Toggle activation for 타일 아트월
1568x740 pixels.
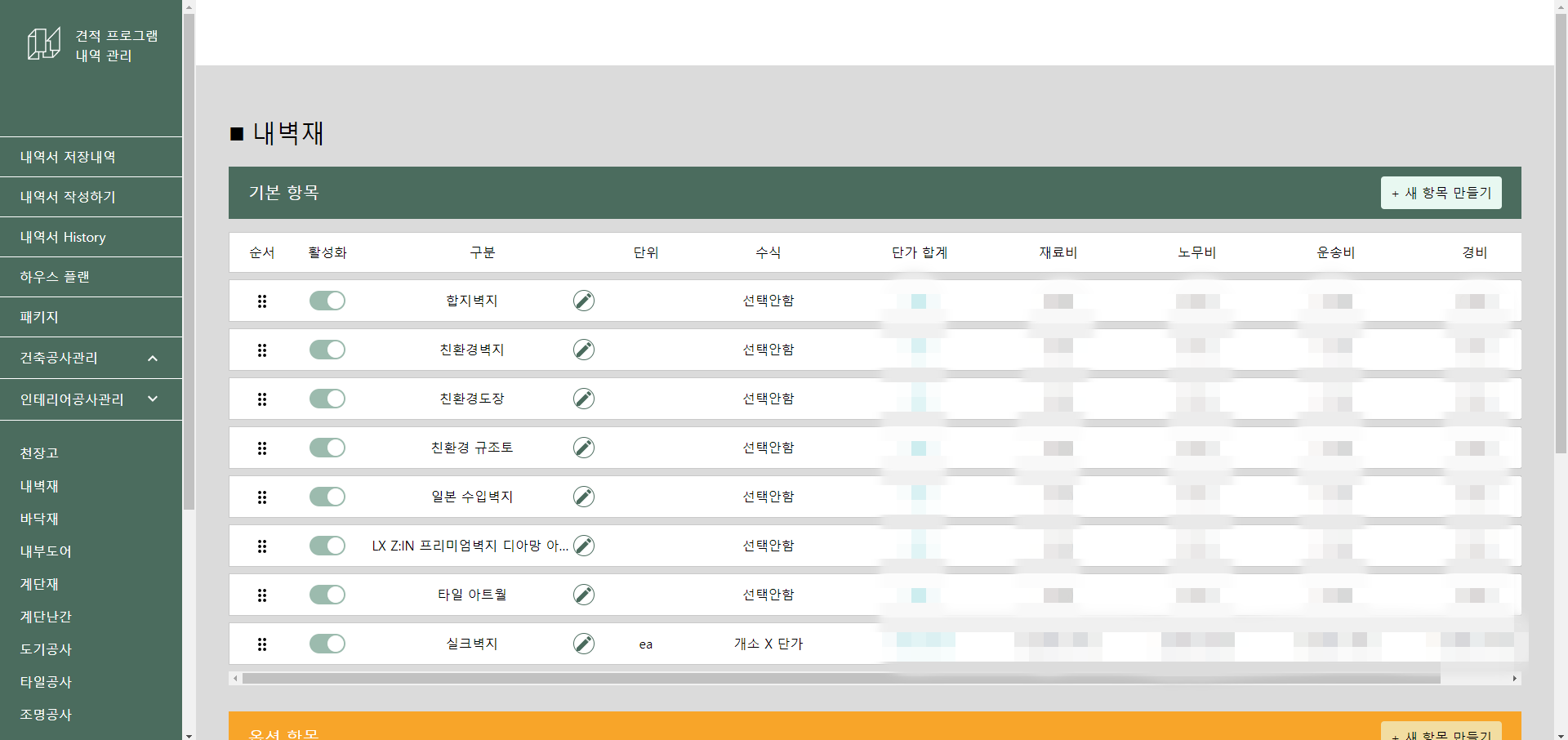click(327, 595)
